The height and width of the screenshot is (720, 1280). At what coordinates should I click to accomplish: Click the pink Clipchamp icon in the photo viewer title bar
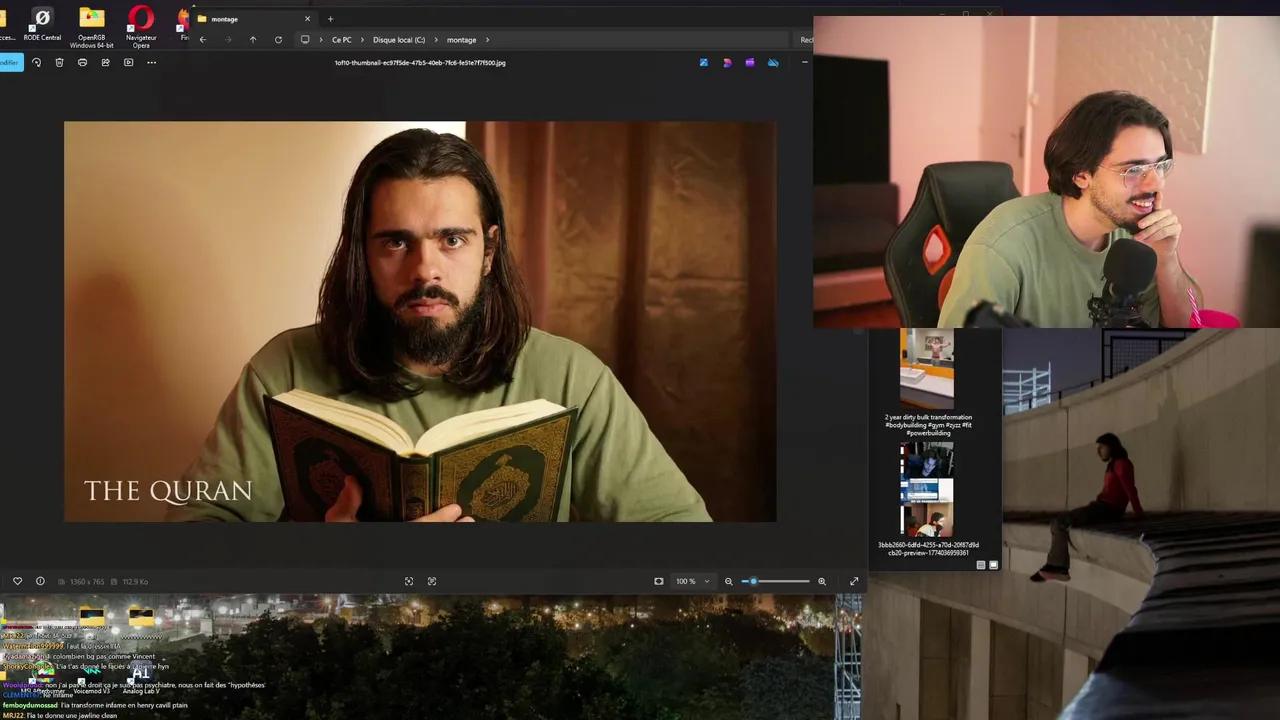pyautogui.click(x=727, y=62)
